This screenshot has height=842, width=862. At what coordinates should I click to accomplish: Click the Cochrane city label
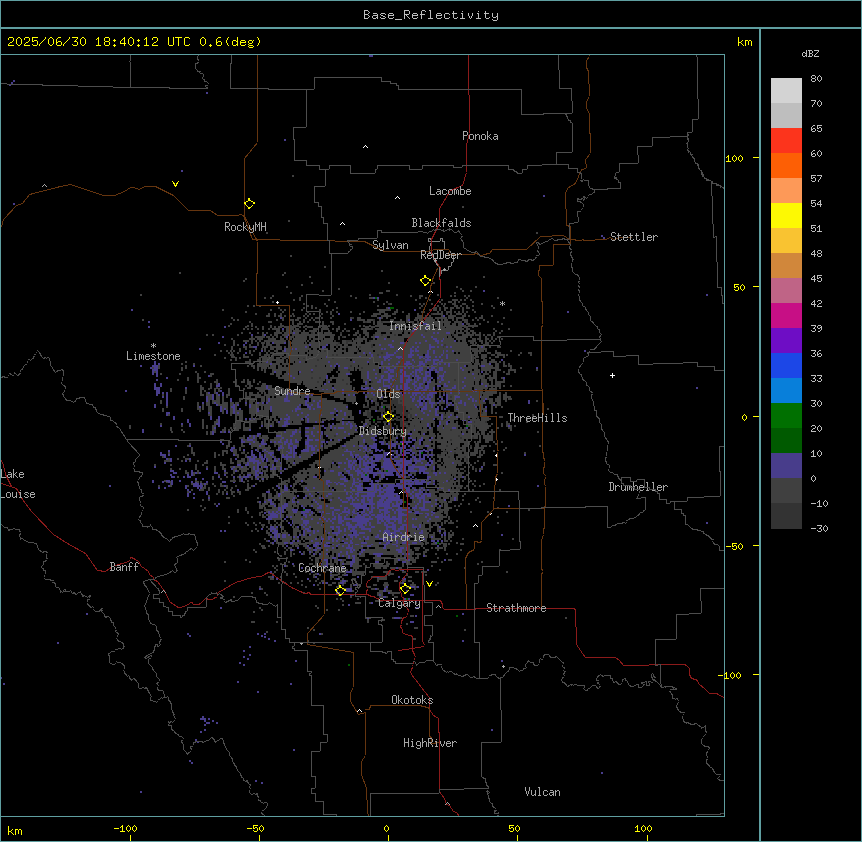323,568
